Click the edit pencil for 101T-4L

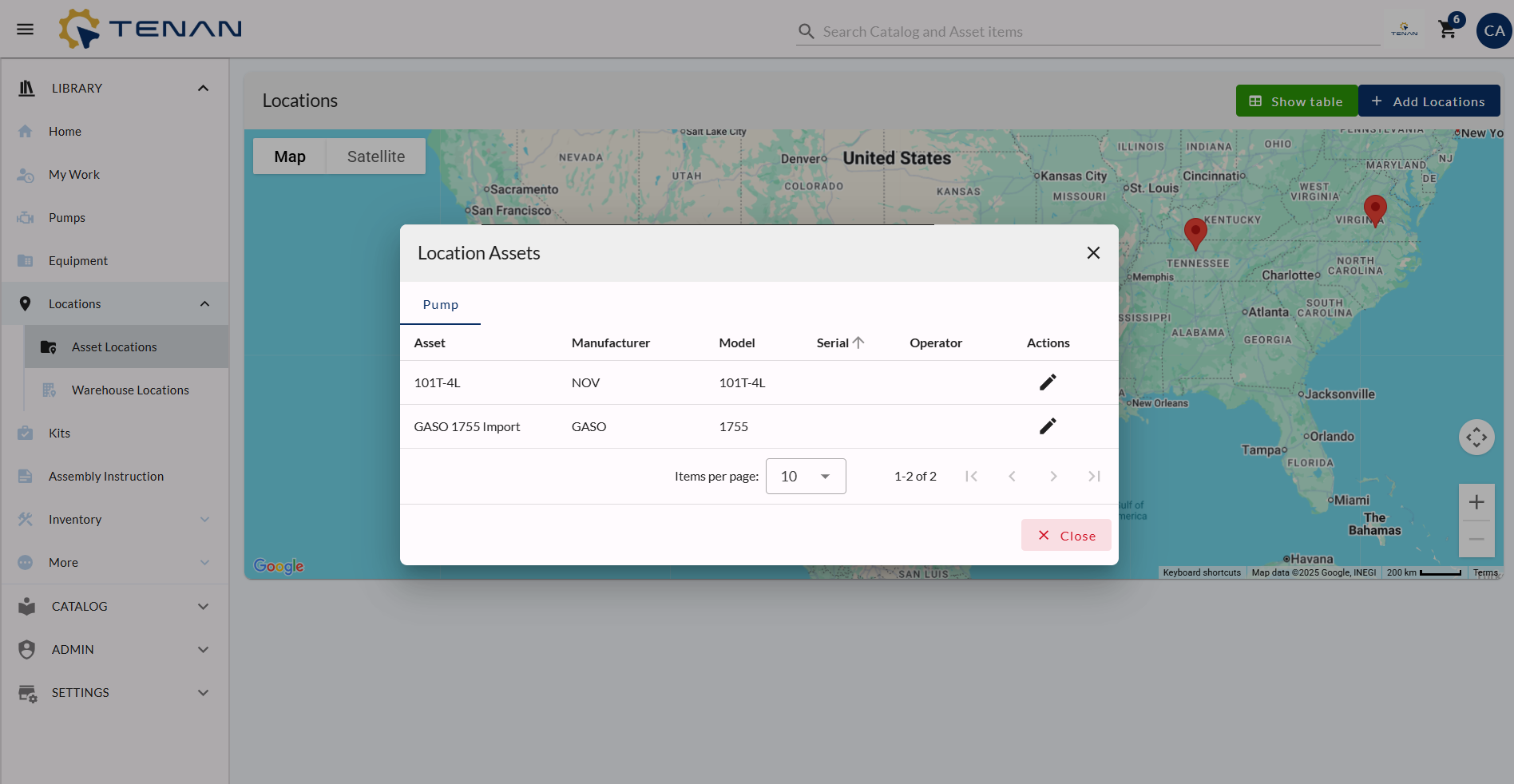point(1048,382)
